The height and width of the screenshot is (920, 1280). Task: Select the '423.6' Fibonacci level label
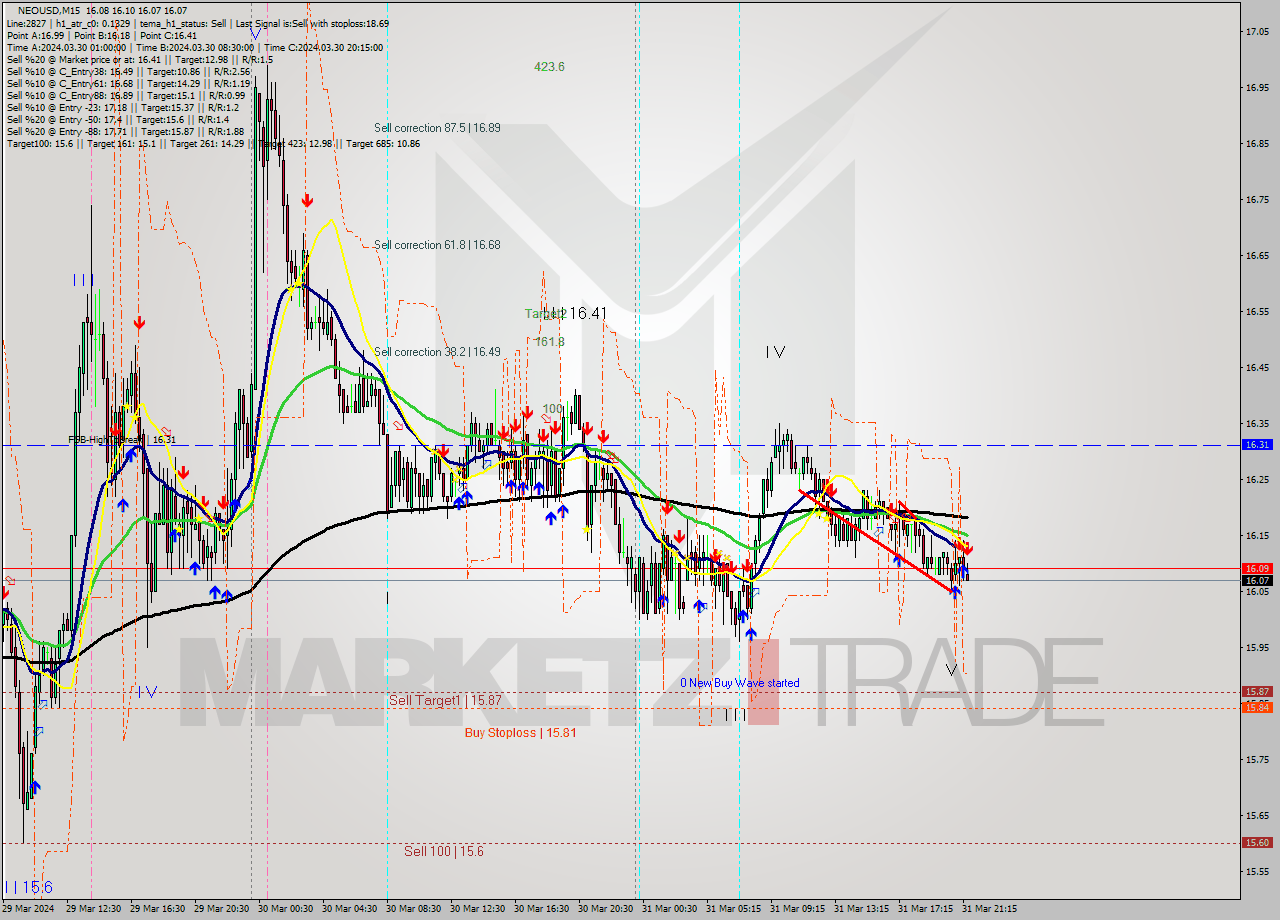(549, 67)
